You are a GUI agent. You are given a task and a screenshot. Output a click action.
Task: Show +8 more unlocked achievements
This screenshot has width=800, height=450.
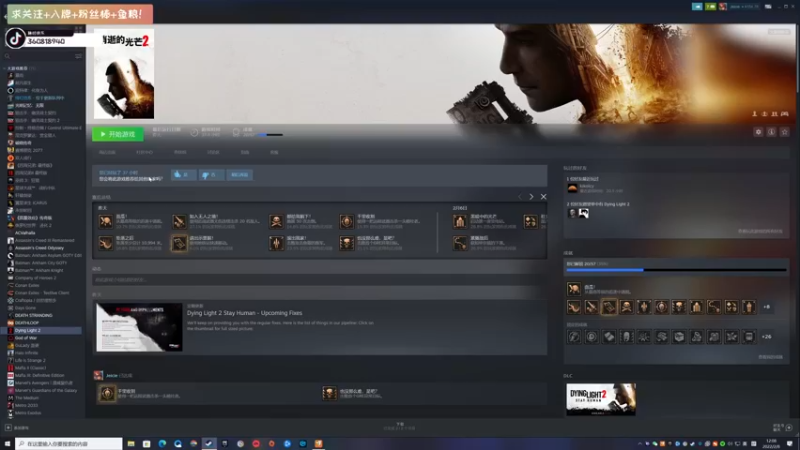766,307
